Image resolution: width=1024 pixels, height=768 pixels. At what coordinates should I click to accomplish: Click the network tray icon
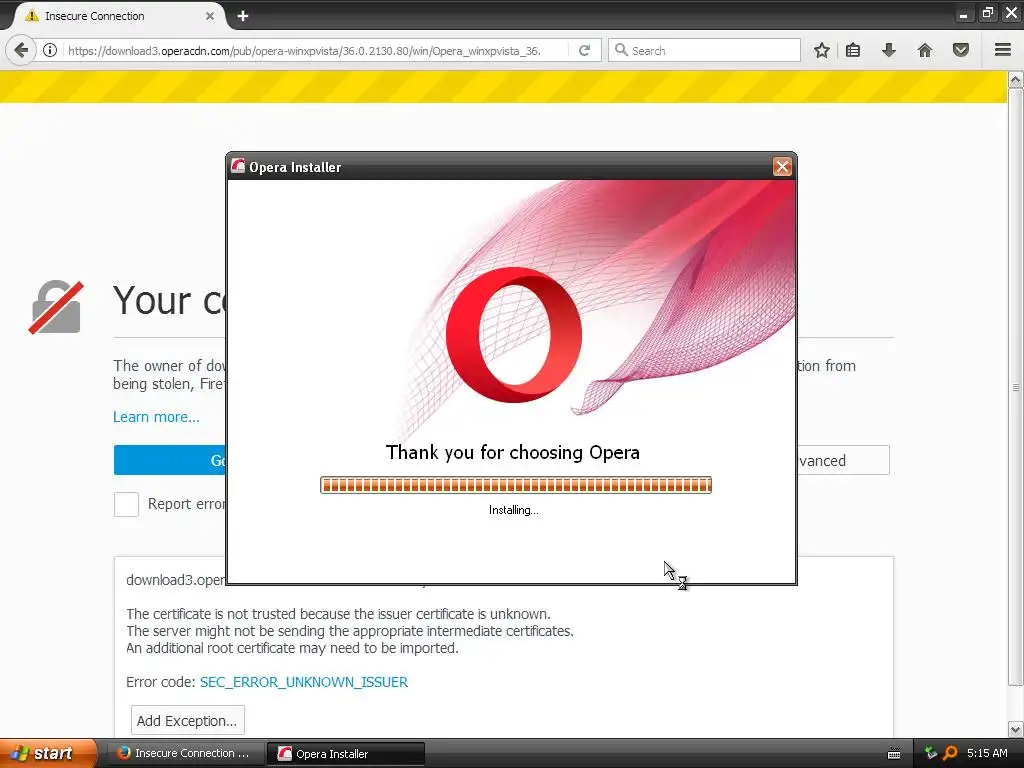point(931,753)
